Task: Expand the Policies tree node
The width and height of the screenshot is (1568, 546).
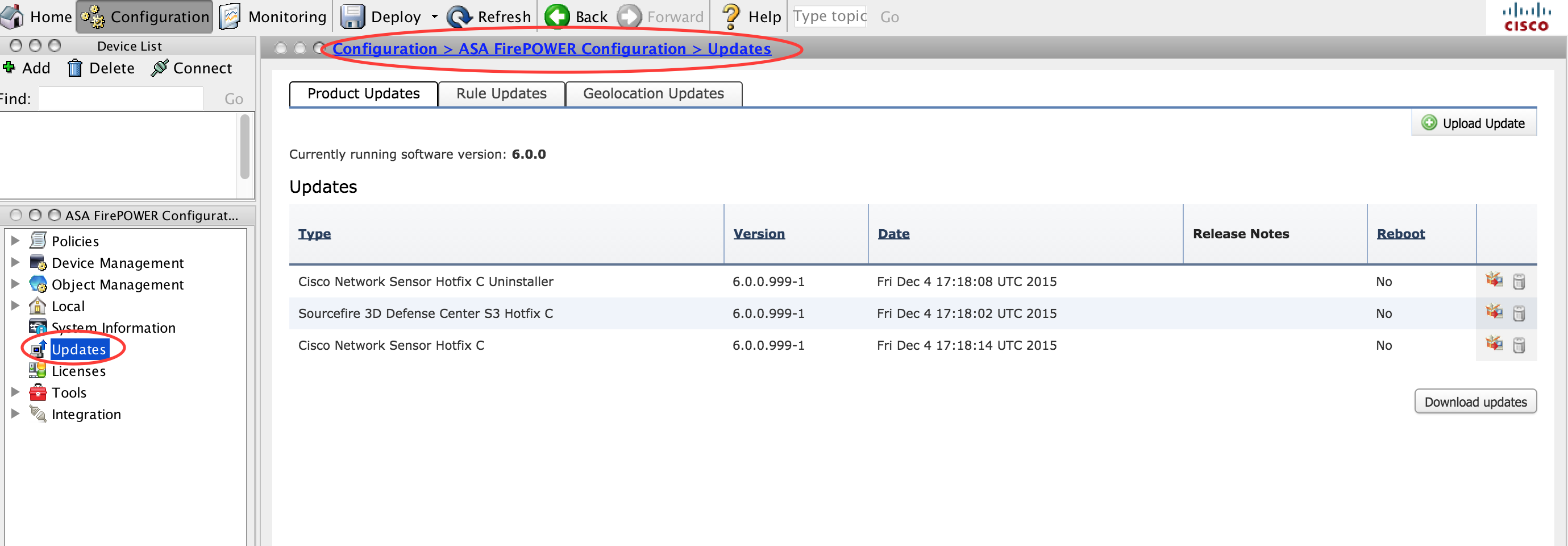Action: click(16, 241)
